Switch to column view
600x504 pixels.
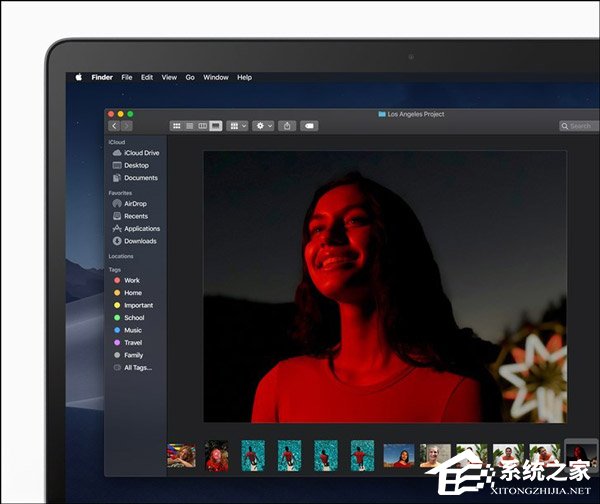[x=202, y=126]
